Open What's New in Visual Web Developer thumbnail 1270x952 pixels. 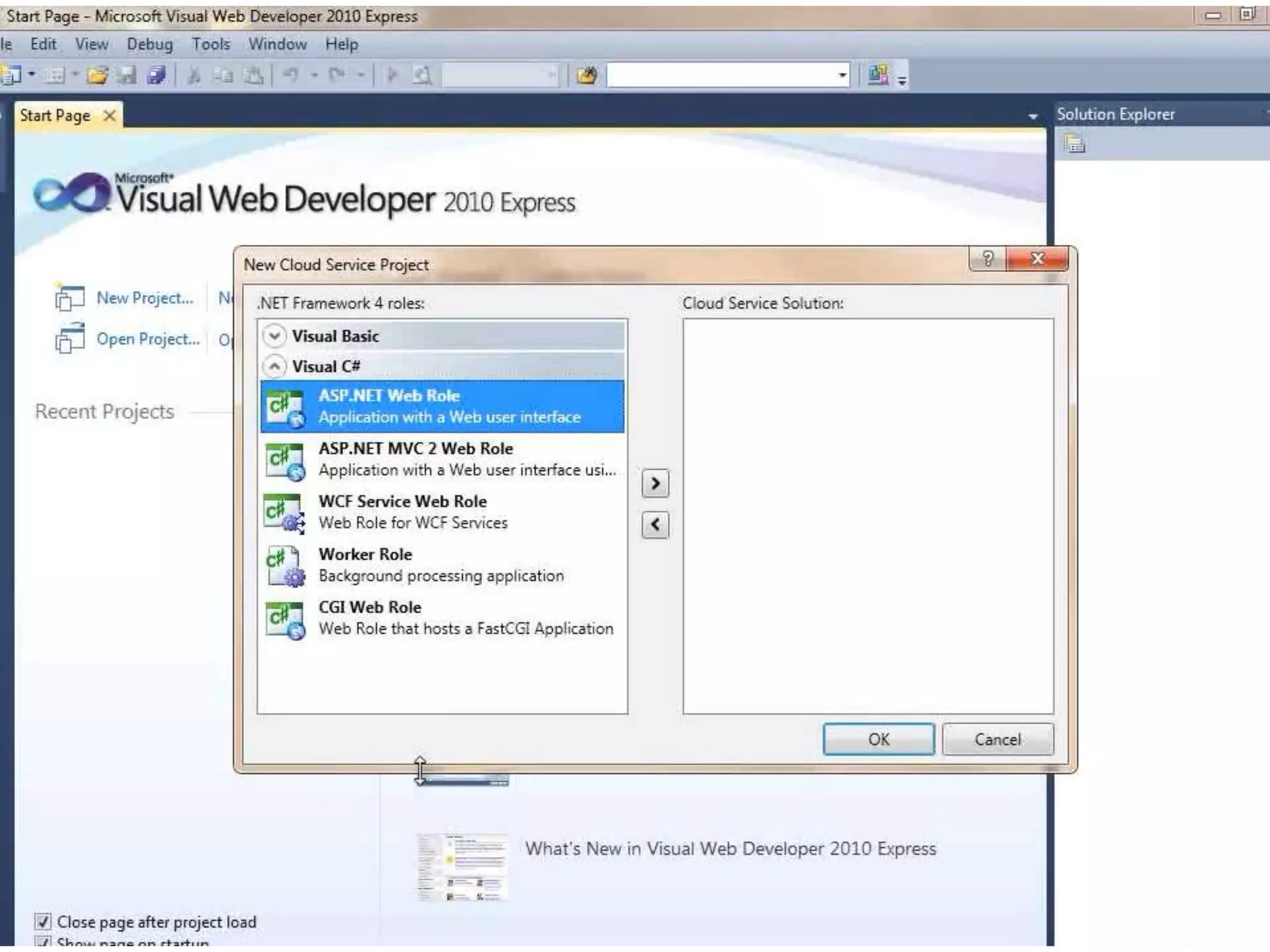tap(462, 866)
